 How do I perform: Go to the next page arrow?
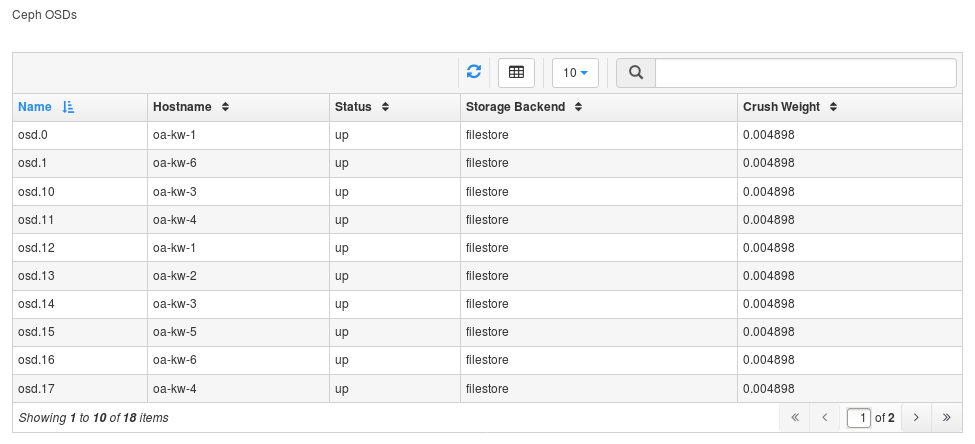916,417
